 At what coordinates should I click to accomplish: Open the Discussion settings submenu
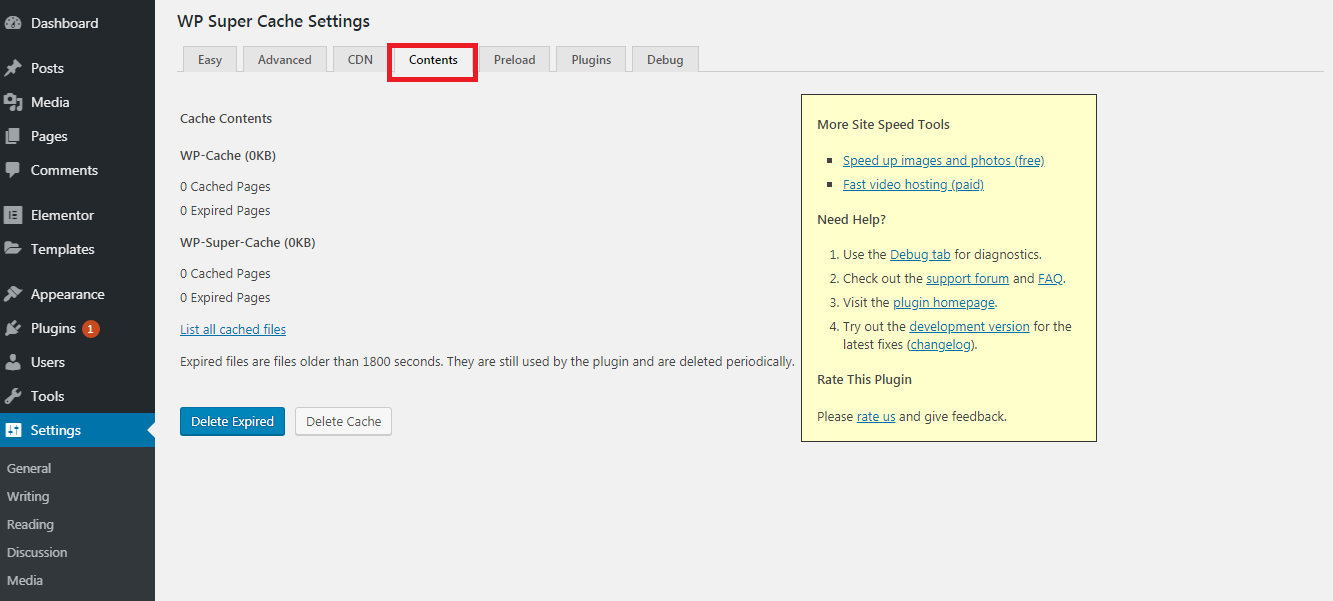[37, 552]
